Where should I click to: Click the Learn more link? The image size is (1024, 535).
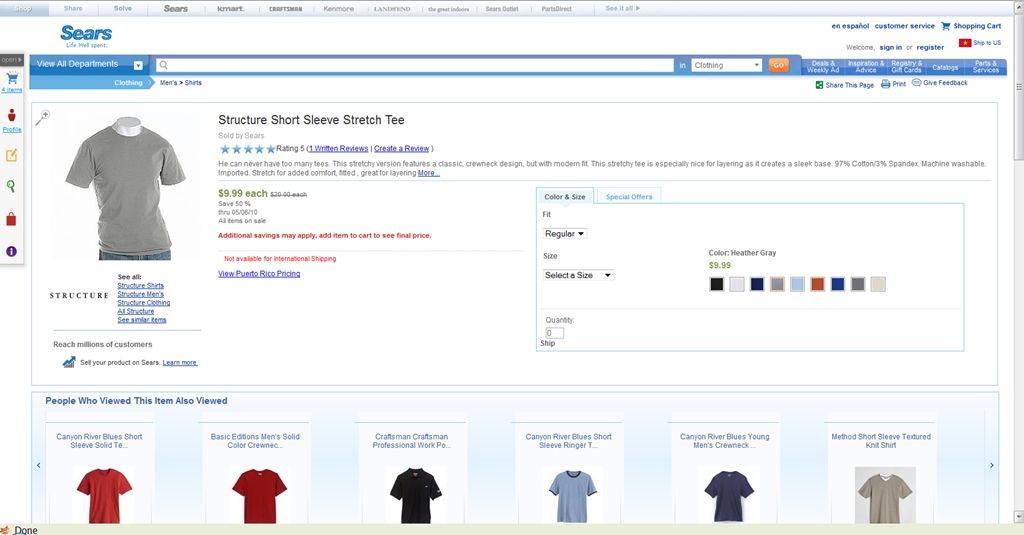(x=180, y=363)
